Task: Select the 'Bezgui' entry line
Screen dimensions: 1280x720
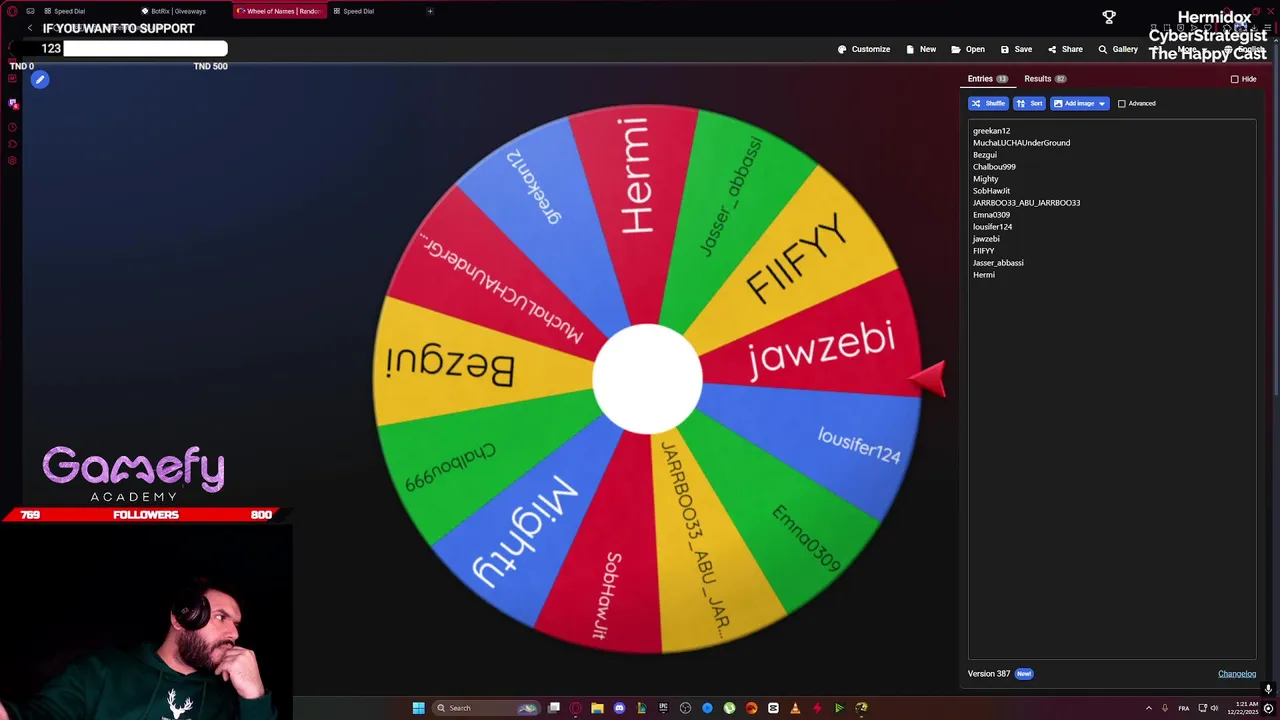Action: click(x=985, y=155)
